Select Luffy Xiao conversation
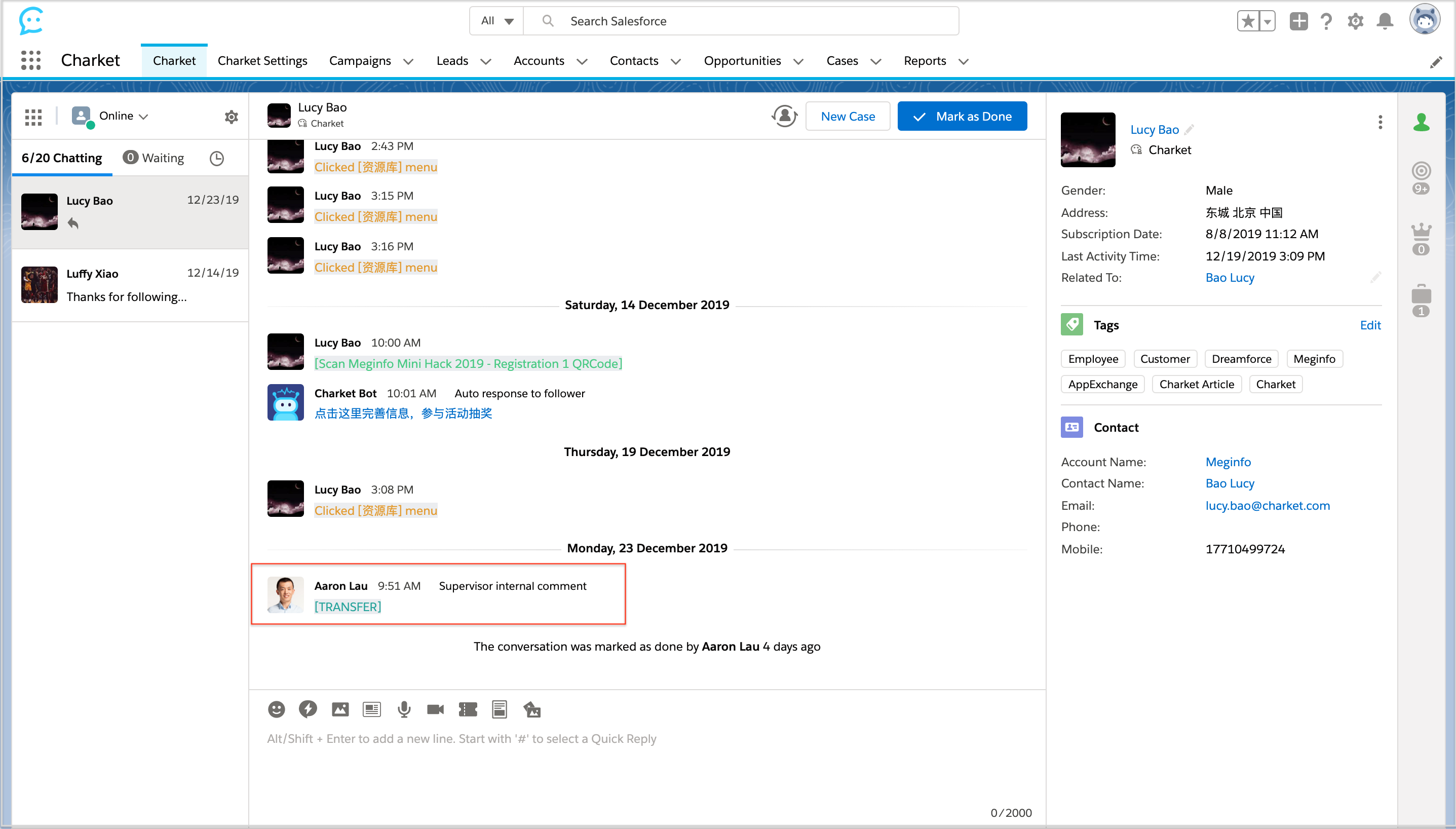The width and height of the screenshot is (1456, 829). click(130, 285)
